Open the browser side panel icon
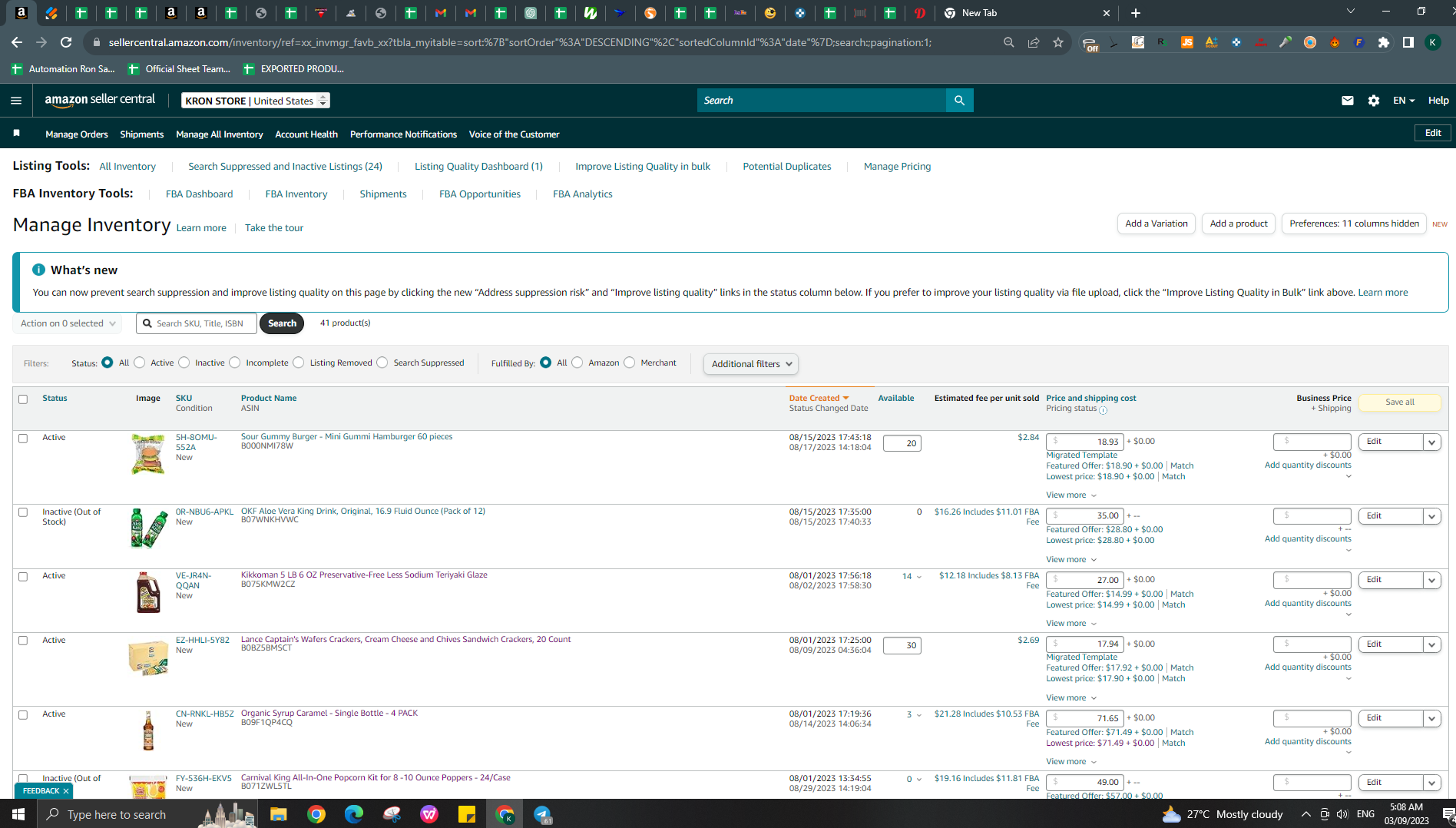Image resolution: width=1456 pixels, height=828 pixels. 1408,42
